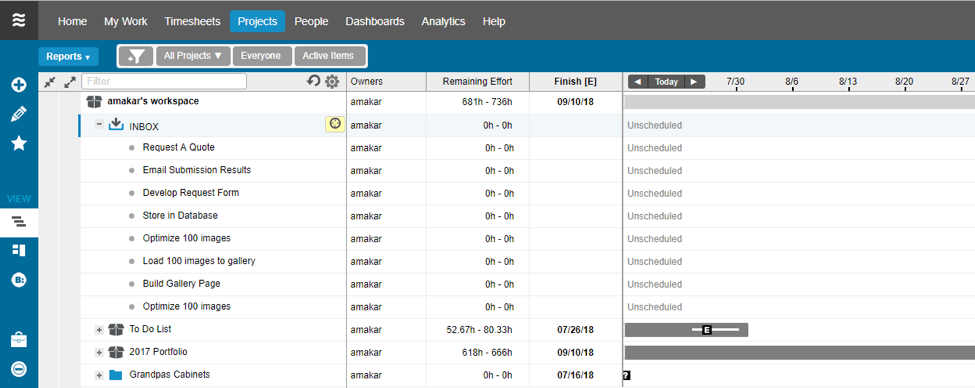Click the Remaining Effort column header
The image size is (975, 388).
(478, 81)
